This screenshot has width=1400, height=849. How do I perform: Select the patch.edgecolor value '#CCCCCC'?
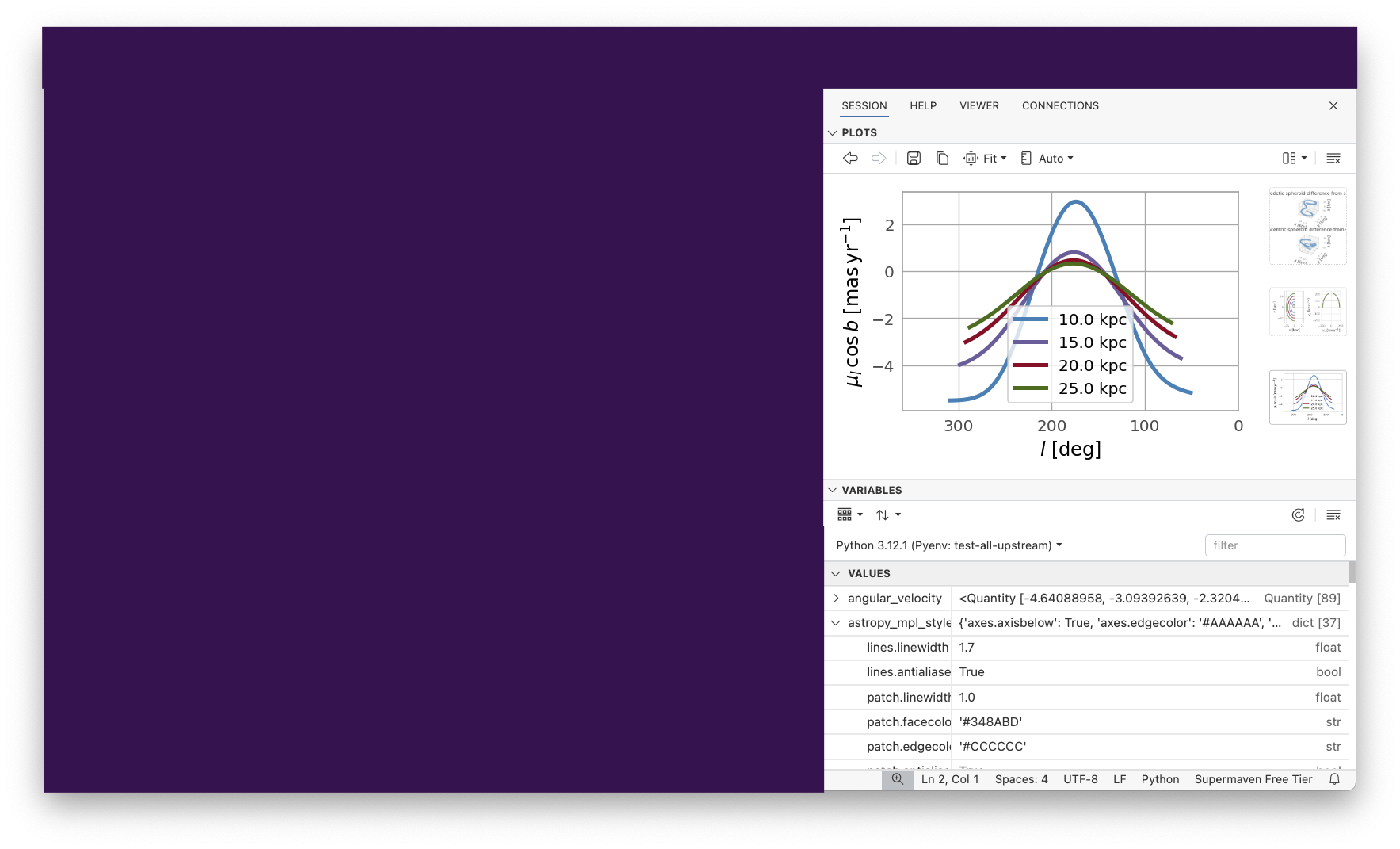(993, 747)
